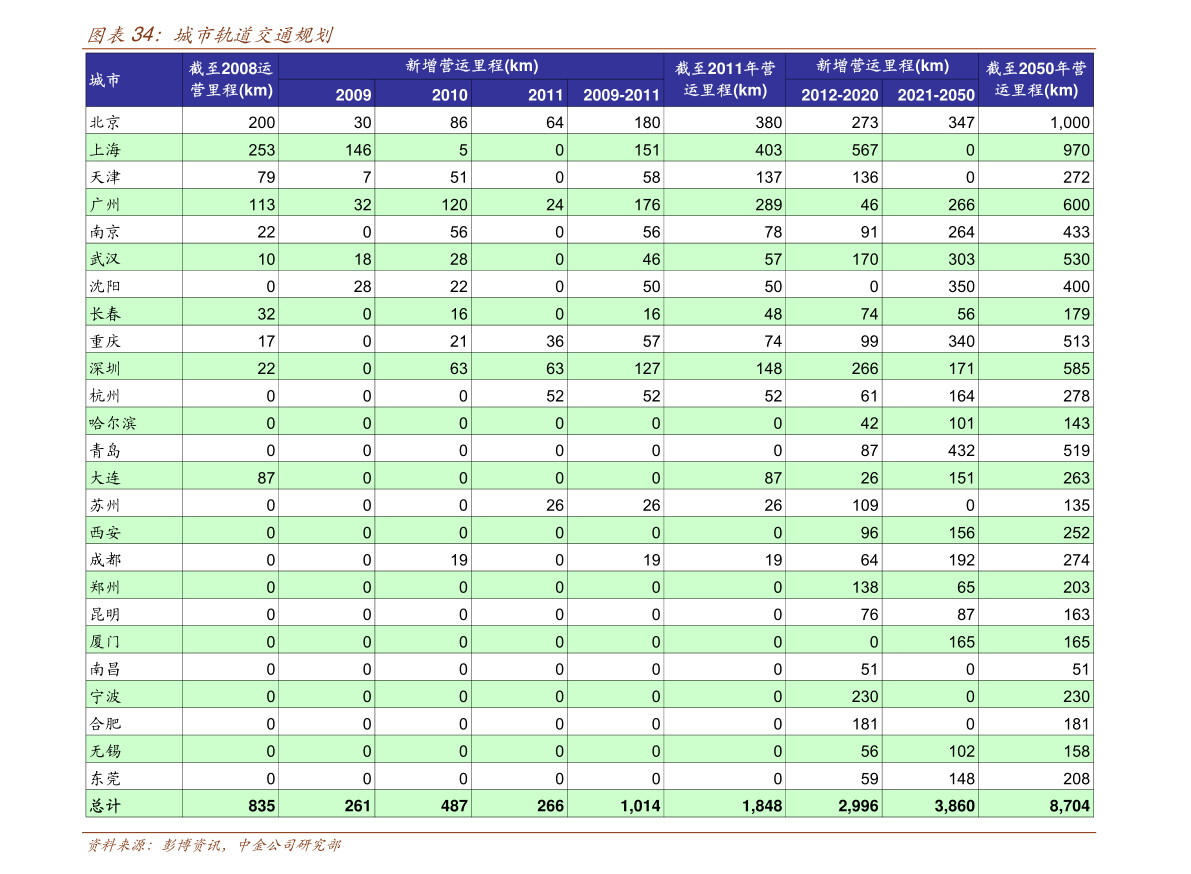Select the 2009-2011 column header
The width and height of the screenshot is (1191, 874).
coord(620,95)
